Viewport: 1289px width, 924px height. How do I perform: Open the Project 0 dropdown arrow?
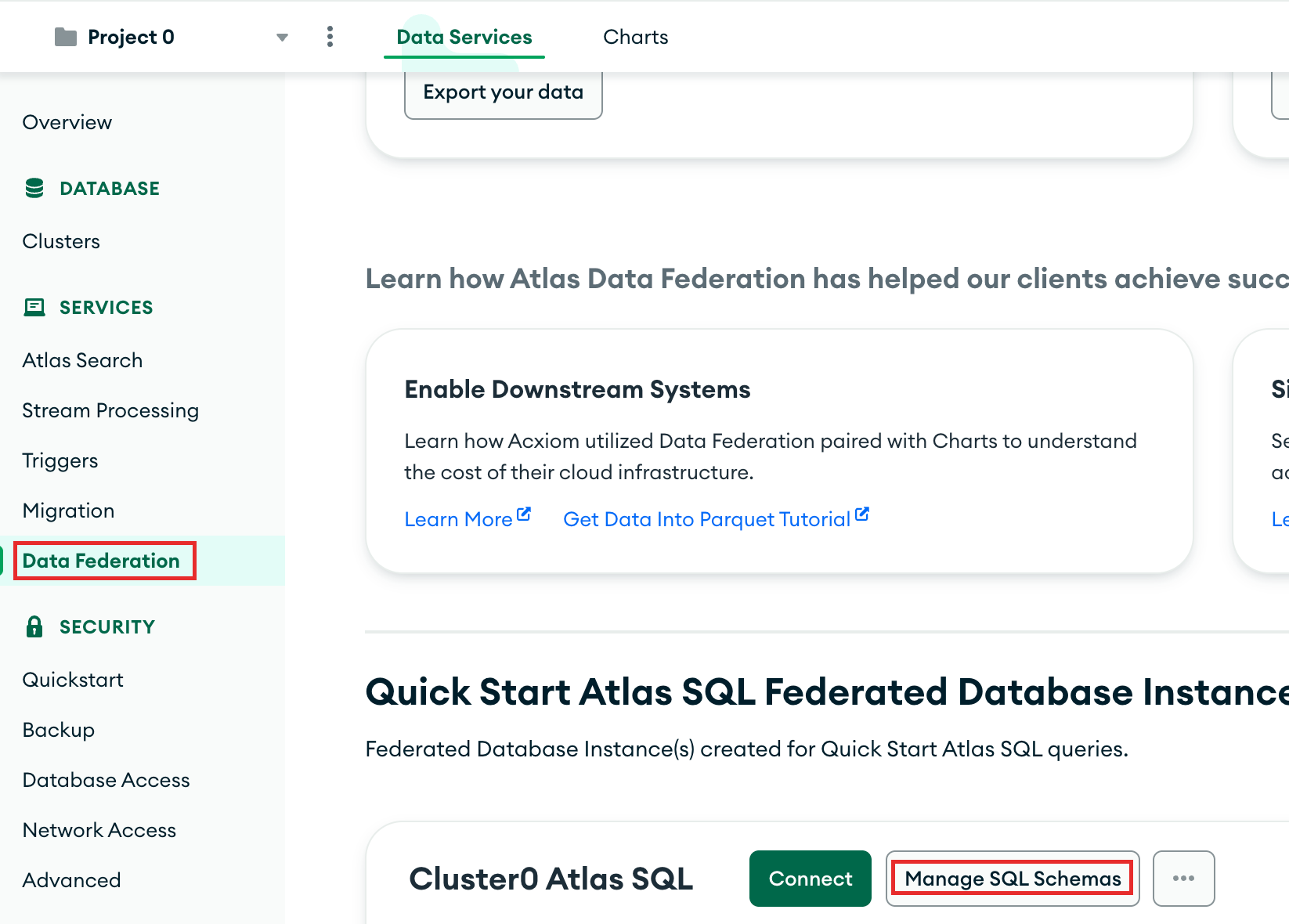point(282,38)
